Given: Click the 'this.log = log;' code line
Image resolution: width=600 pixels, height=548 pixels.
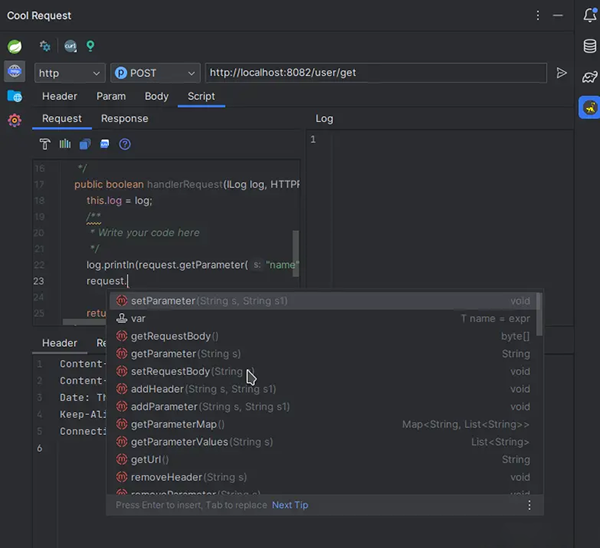Looking at the screenshot, I should (x=119, y=201).
